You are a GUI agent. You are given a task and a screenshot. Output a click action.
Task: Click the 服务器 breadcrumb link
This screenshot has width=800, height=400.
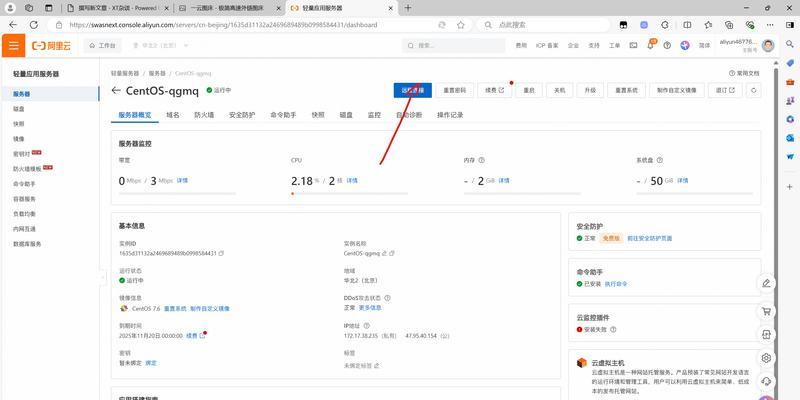(157, 73)
